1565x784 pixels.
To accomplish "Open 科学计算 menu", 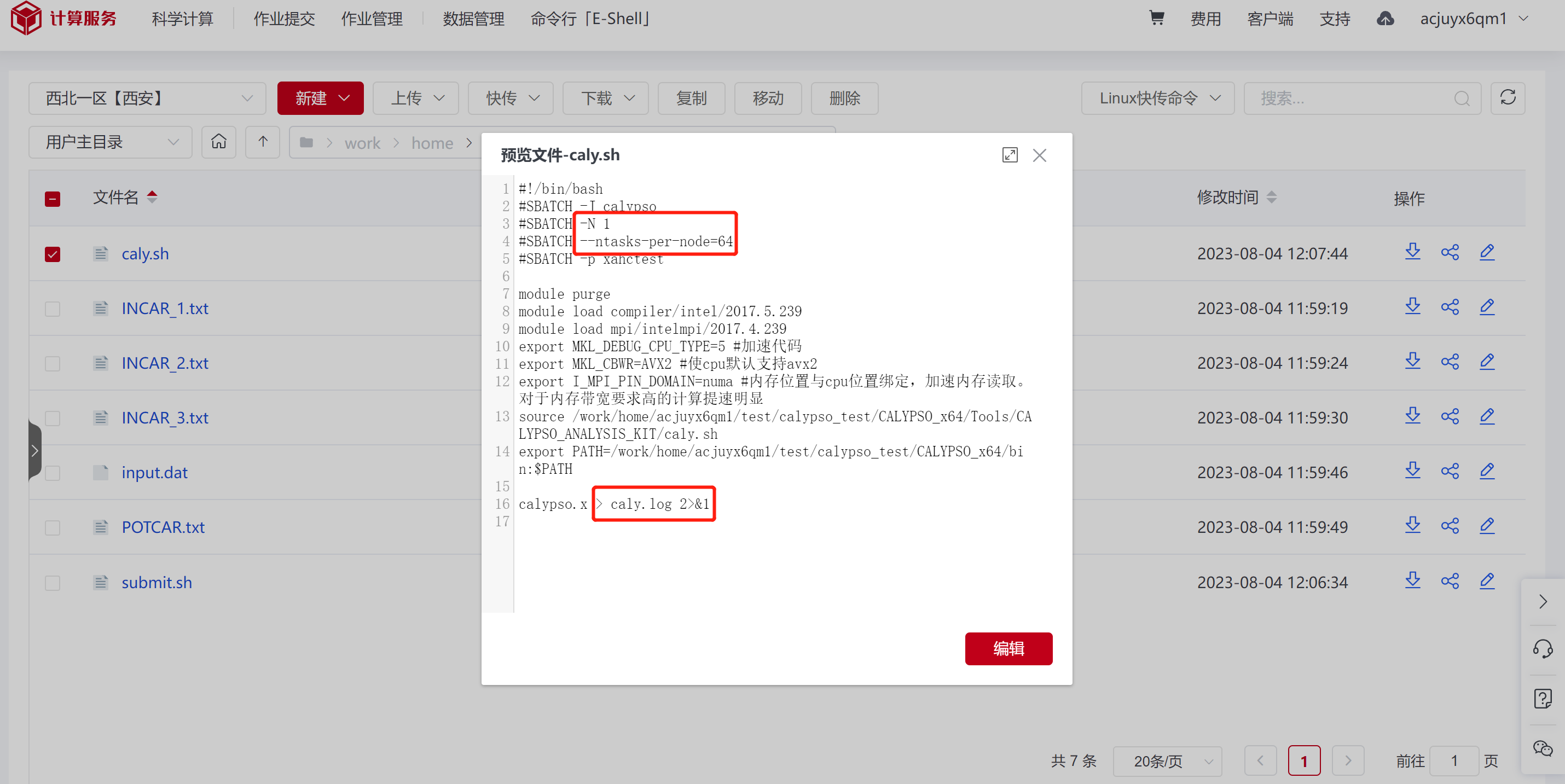I will tap(183, 18).
